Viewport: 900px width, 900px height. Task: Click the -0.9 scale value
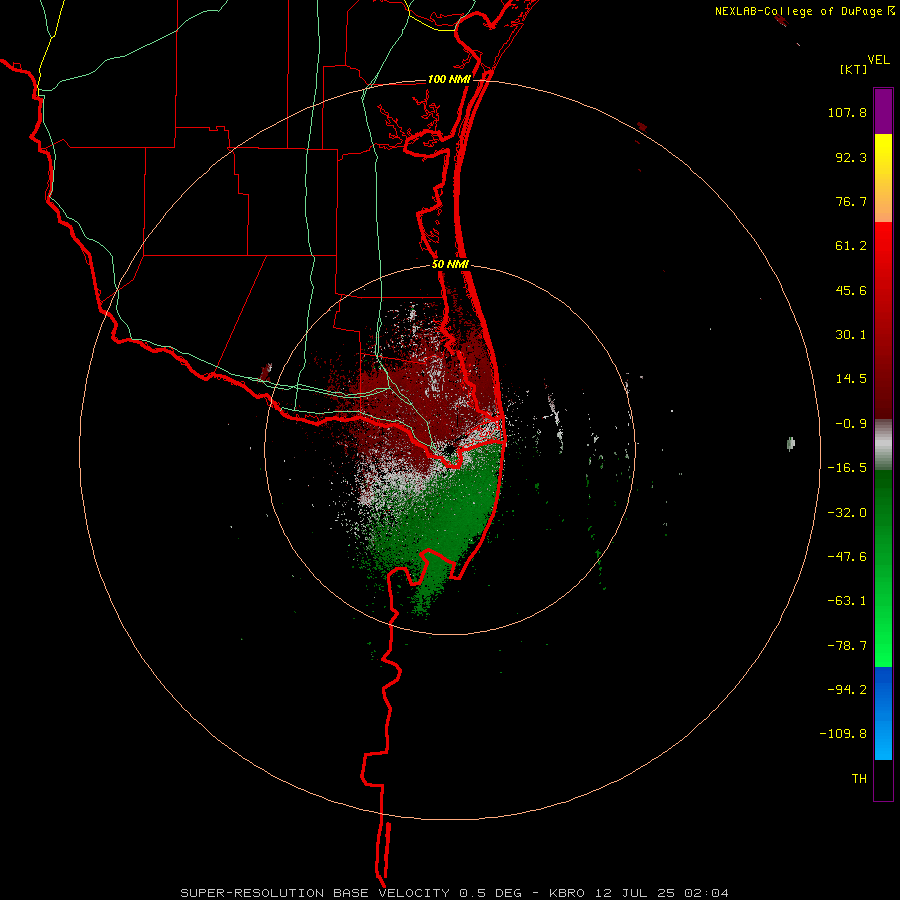click(x=851, y=424)
